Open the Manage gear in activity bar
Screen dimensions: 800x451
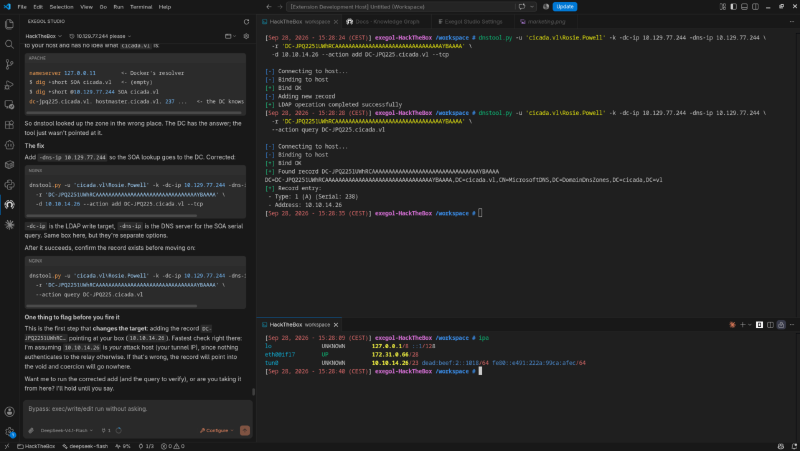point(9,432)
